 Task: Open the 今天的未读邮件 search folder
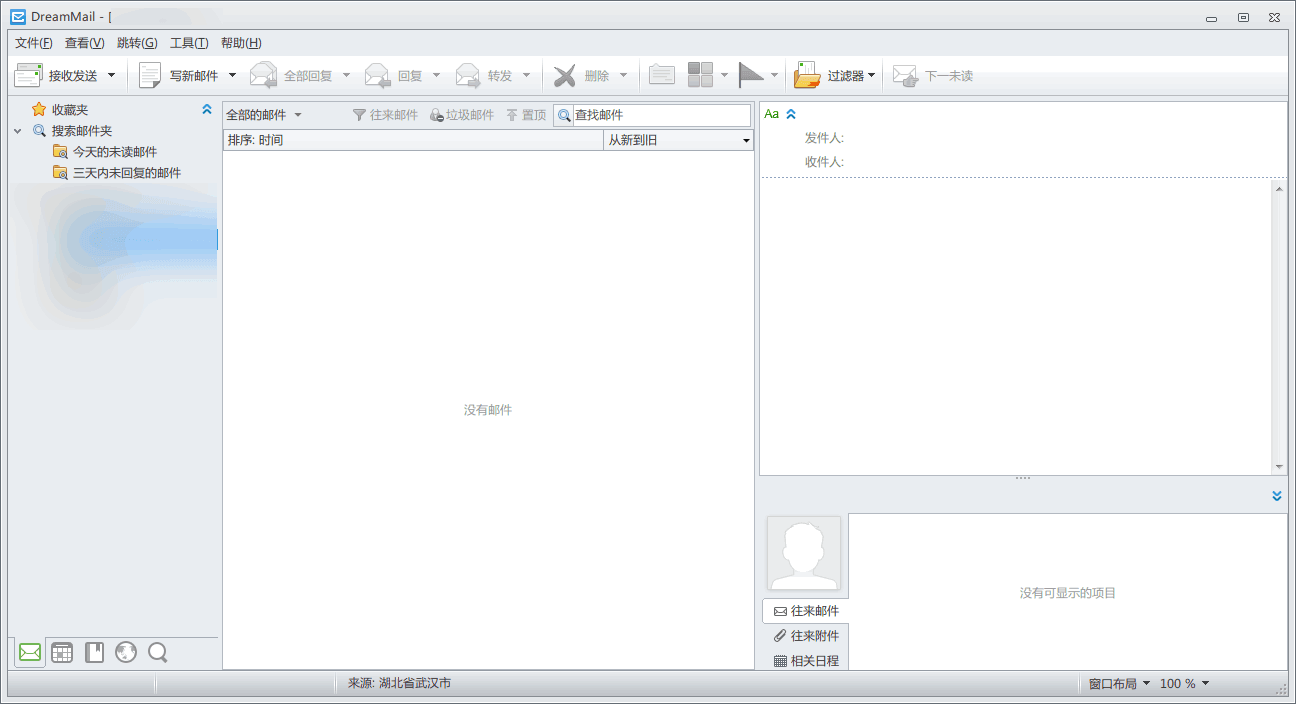coord(105,152)
